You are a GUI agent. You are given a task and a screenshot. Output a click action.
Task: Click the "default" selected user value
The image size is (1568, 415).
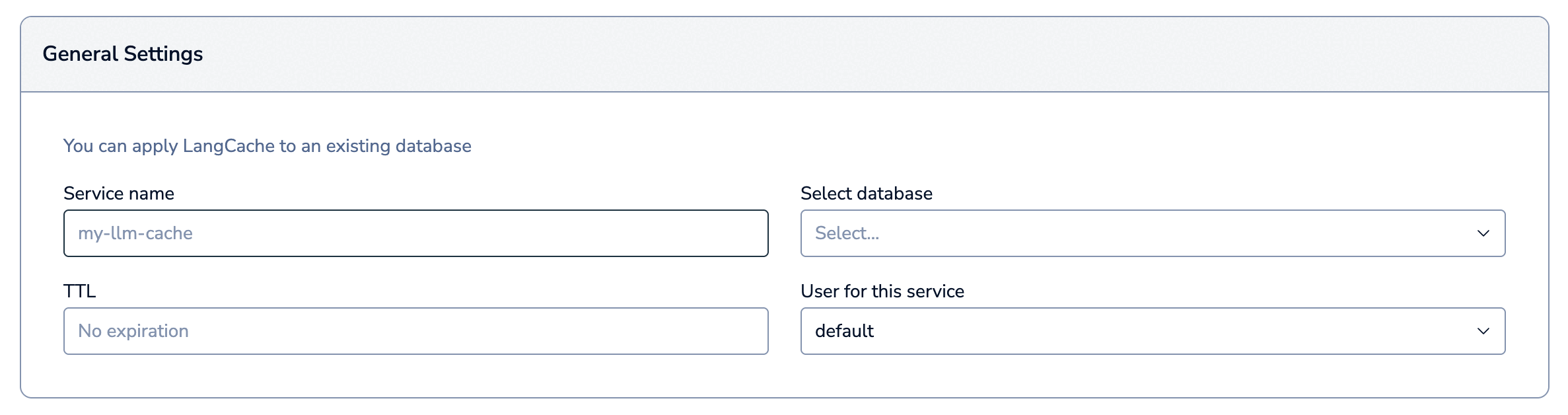[x=844, y=331]
